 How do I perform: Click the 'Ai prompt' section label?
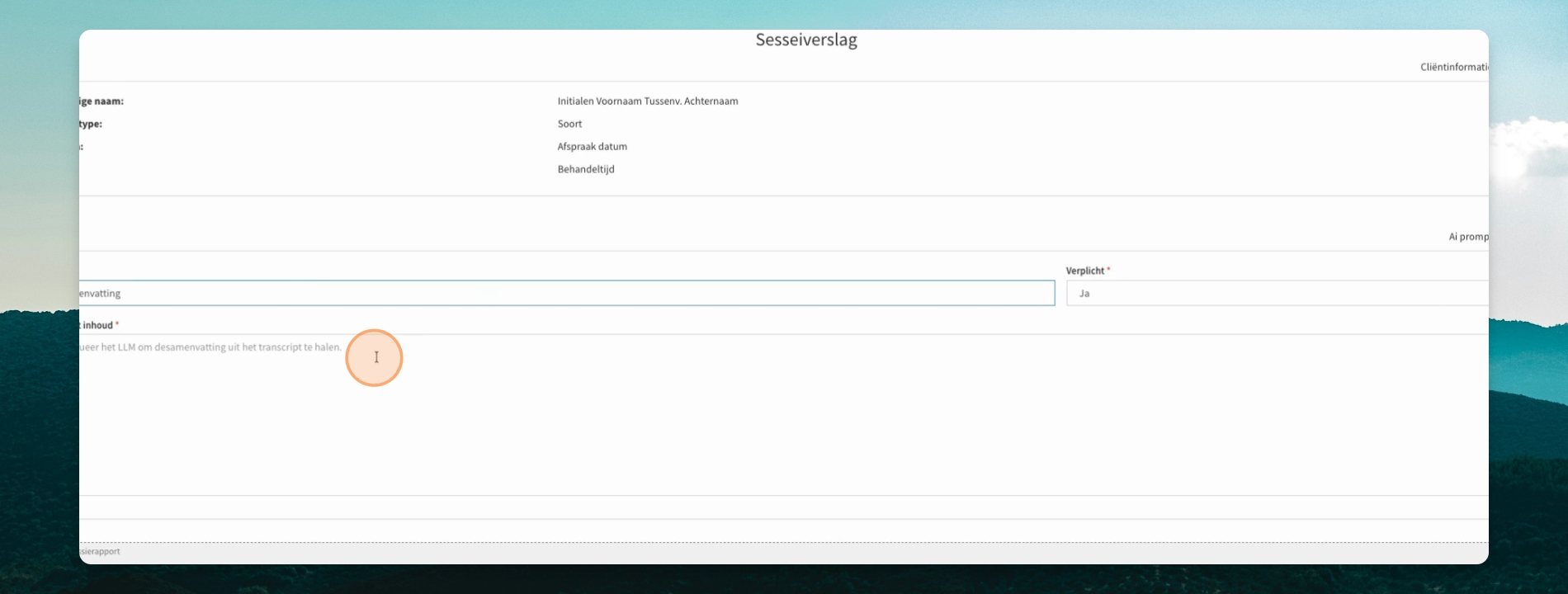click(x=1469, y=237)
